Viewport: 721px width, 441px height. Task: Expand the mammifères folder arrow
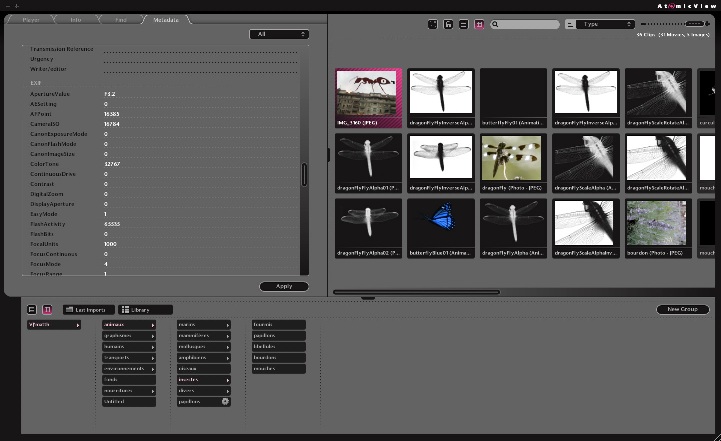[x=228, y=336]
